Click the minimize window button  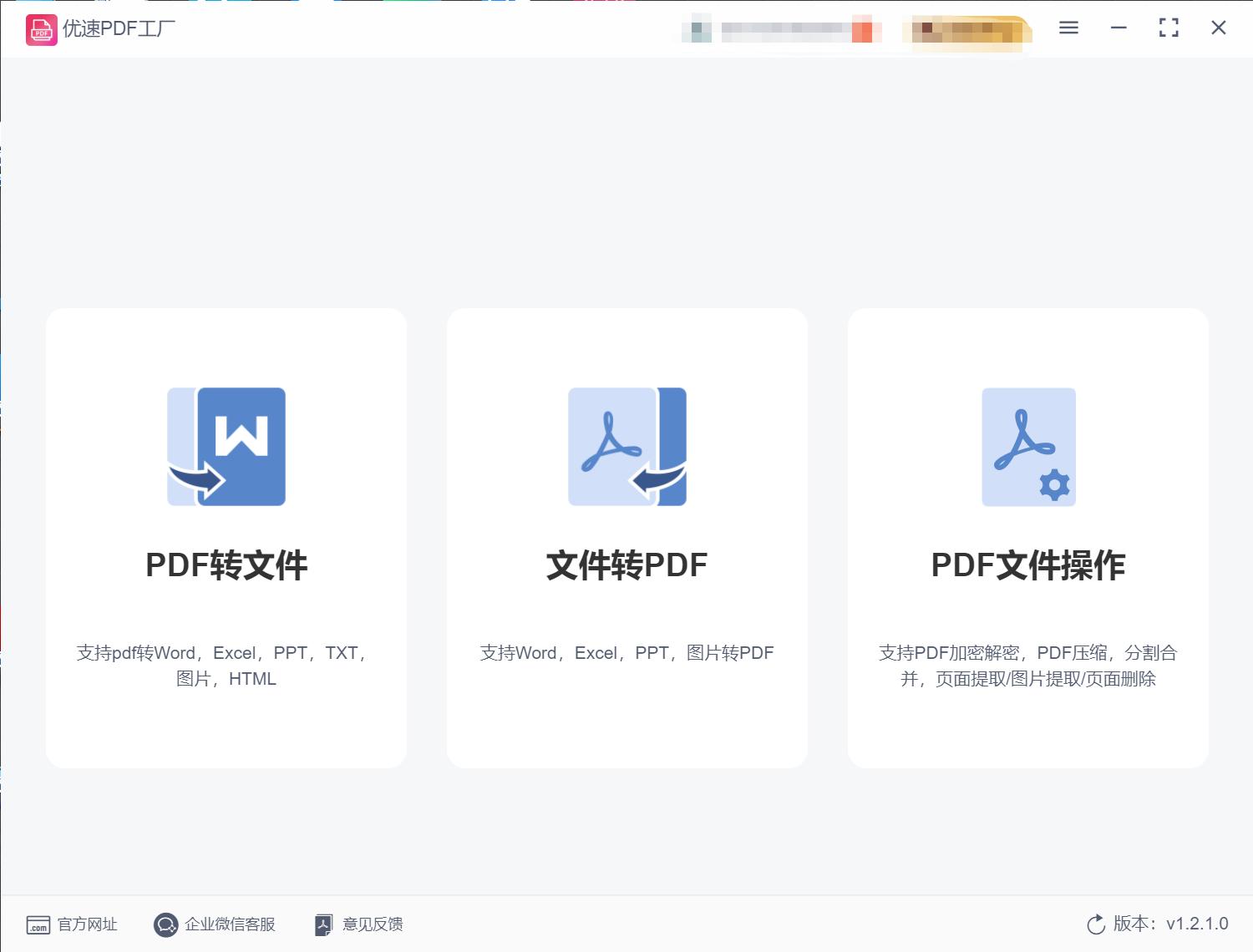click(x=1119, y=28)
